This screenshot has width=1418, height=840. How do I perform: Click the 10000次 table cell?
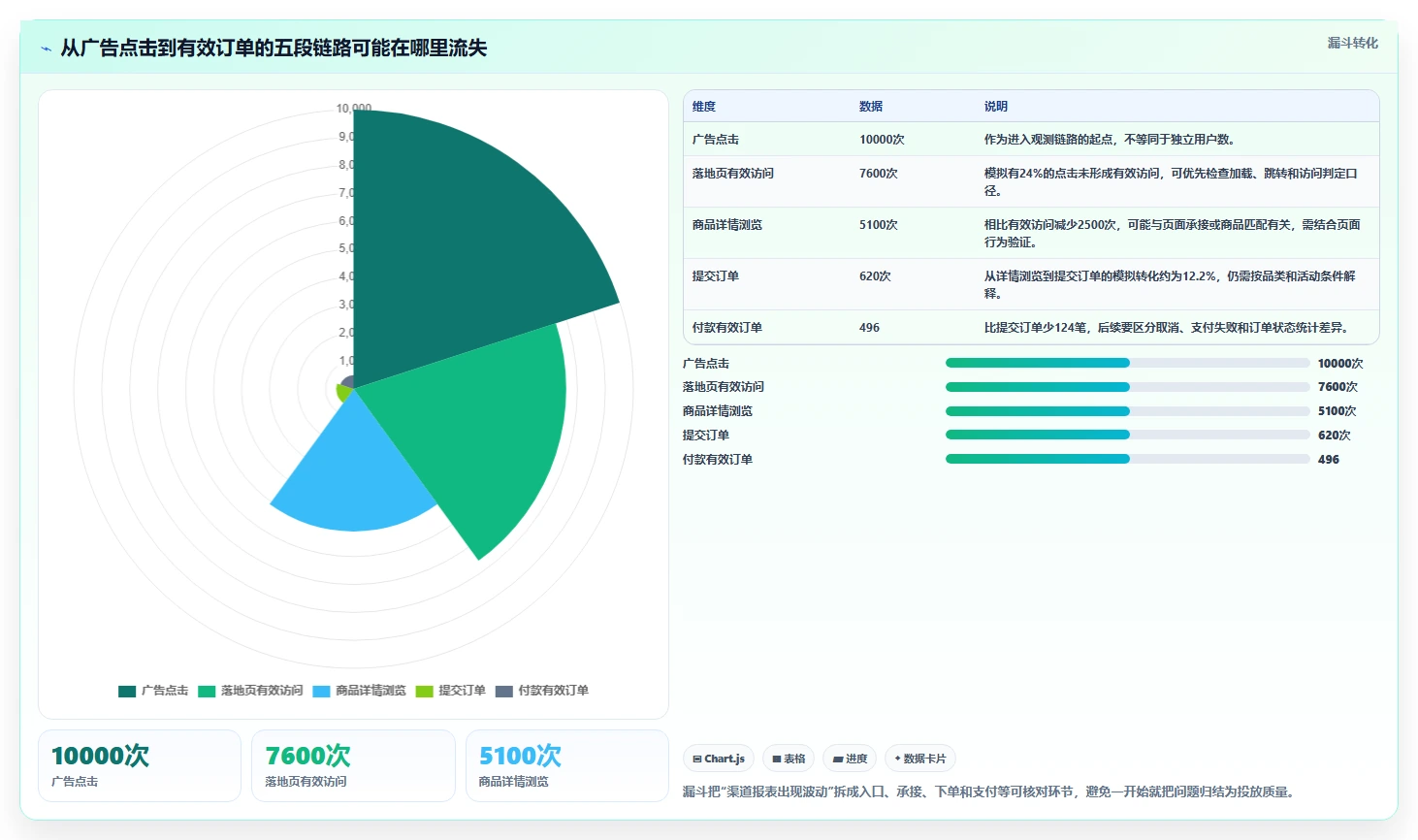point(882,140)
